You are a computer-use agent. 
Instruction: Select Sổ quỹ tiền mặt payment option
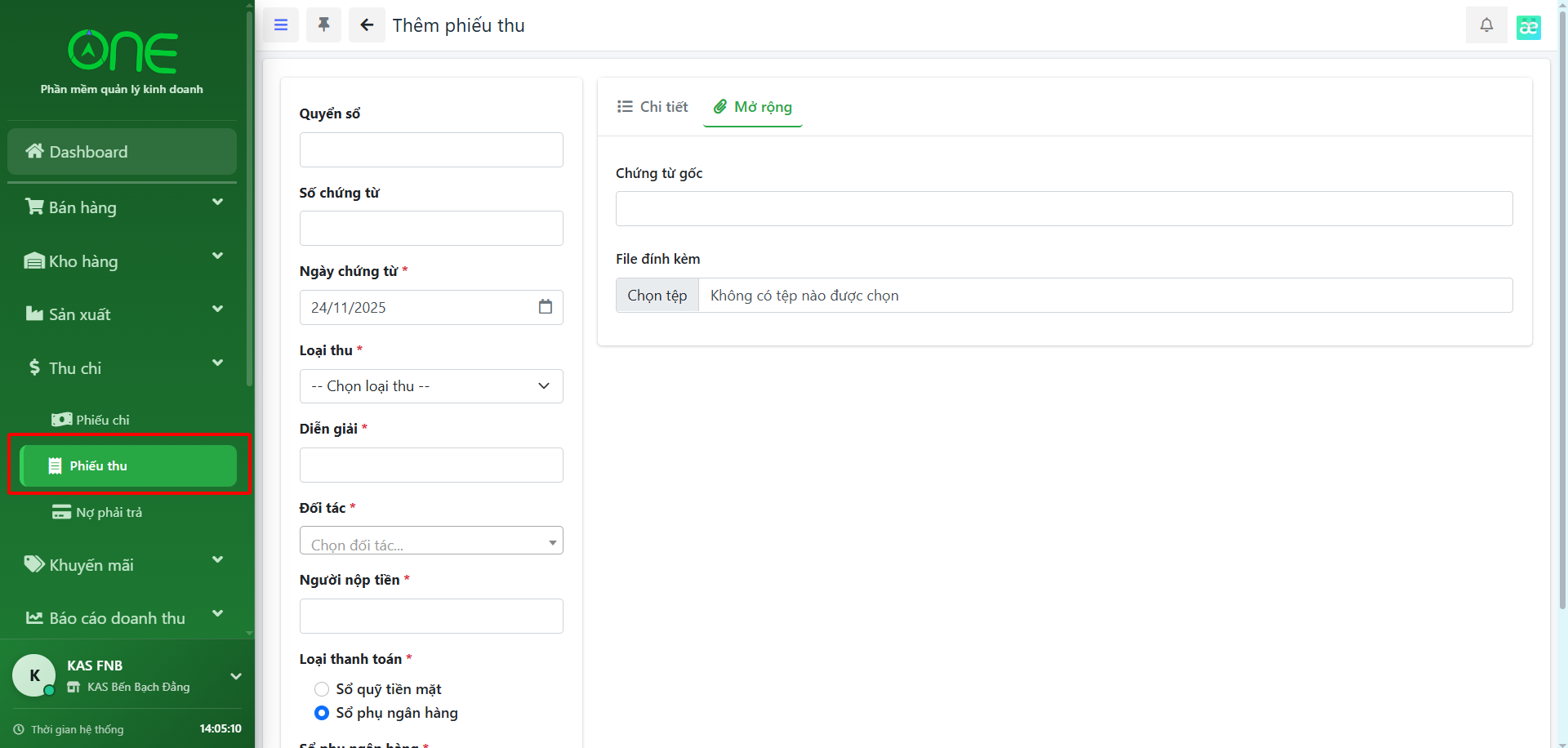point(322,689)
